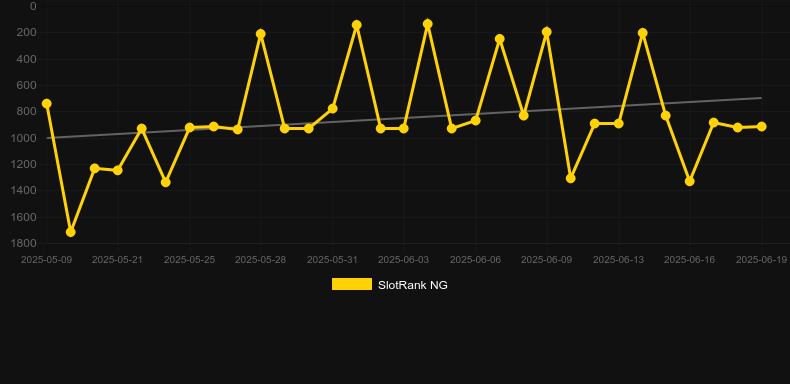Click the 2025-05-21 x-axis label
This screenshot has height=384, width=790.
point(117,260)
